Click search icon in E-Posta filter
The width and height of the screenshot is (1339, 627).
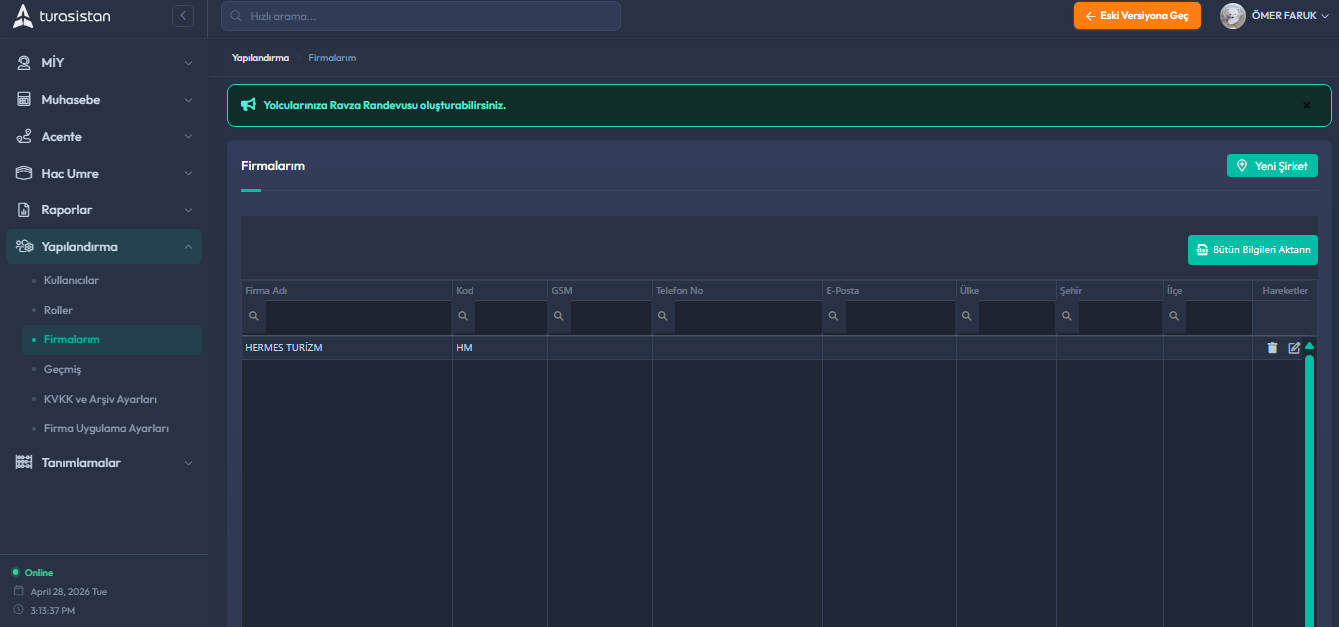click(834, 316)
